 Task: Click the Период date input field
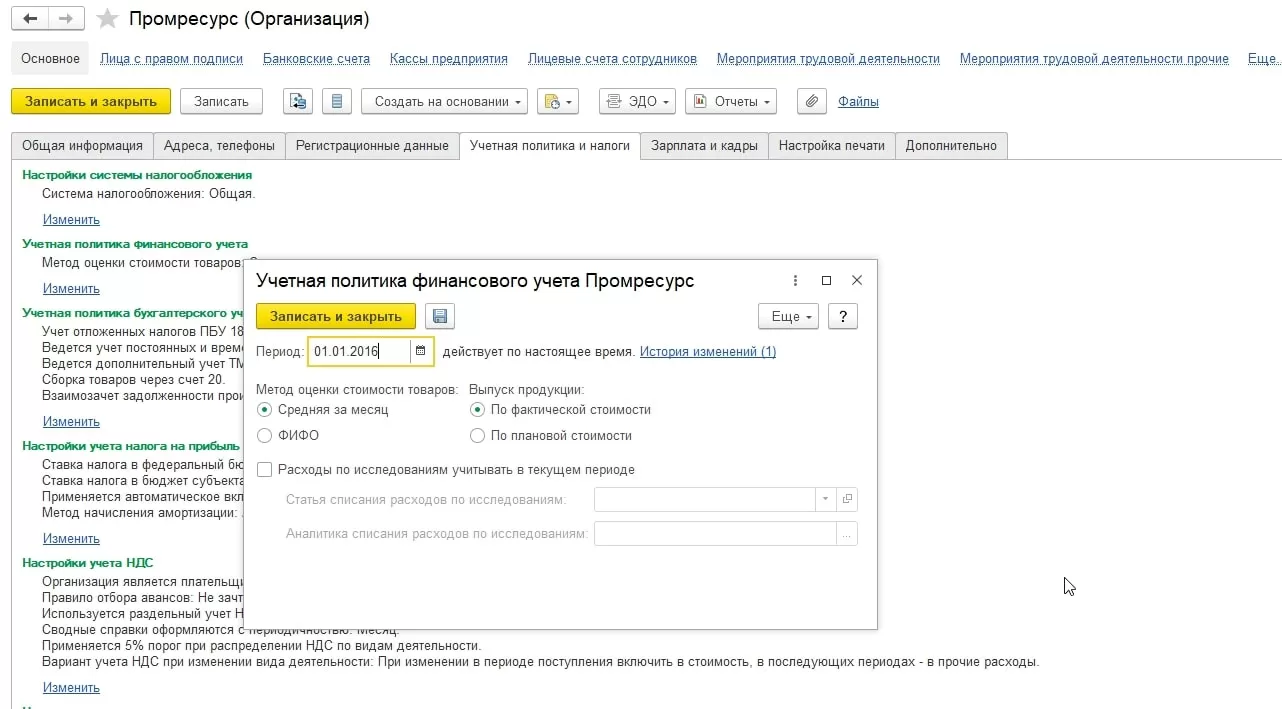coord(359,351)
